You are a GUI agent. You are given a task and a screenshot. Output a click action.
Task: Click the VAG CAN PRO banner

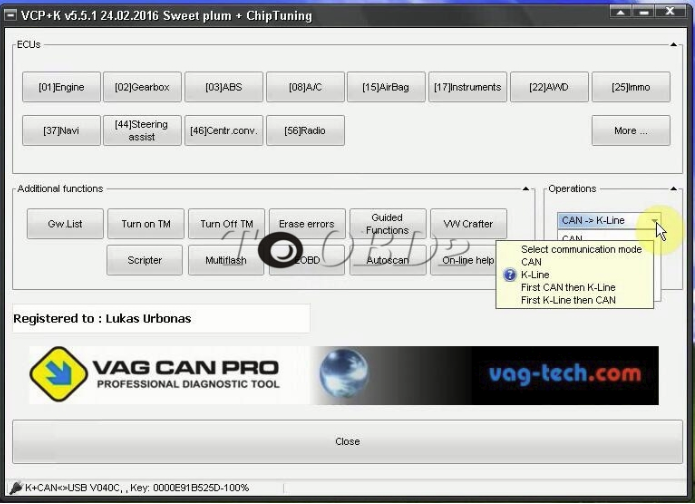click(344, 375)
